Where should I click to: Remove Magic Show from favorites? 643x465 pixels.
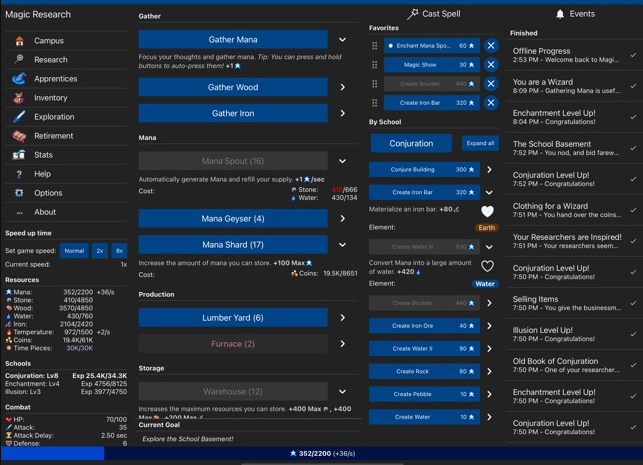coord(491,64)
